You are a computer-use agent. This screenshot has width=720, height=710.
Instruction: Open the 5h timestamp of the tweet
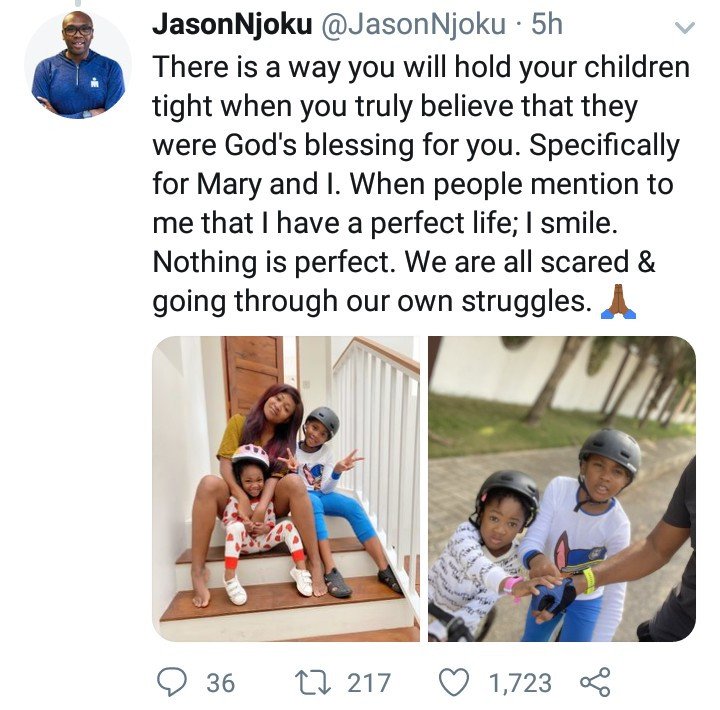(x=546, y=24)
